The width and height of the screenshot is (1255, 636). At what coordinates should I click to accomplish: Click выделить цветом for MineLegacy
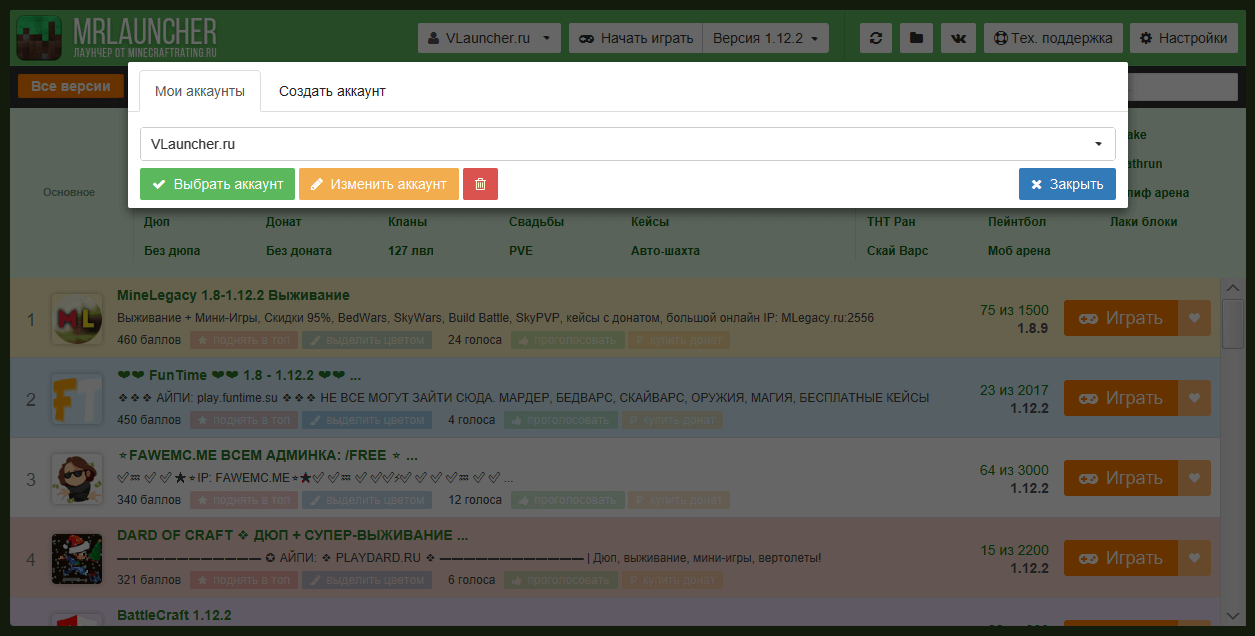367,340
